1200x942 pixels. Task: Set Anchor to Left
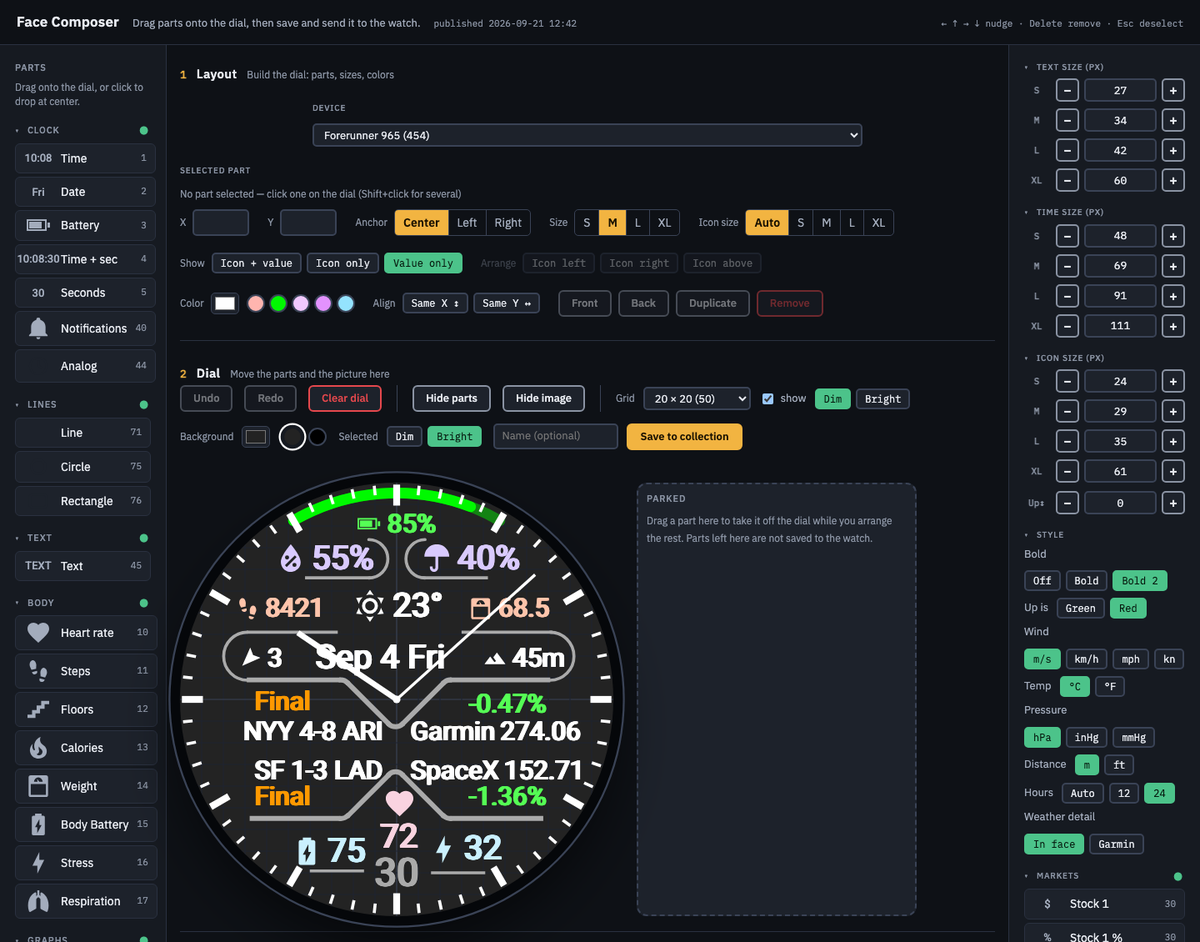coord(467,223)
